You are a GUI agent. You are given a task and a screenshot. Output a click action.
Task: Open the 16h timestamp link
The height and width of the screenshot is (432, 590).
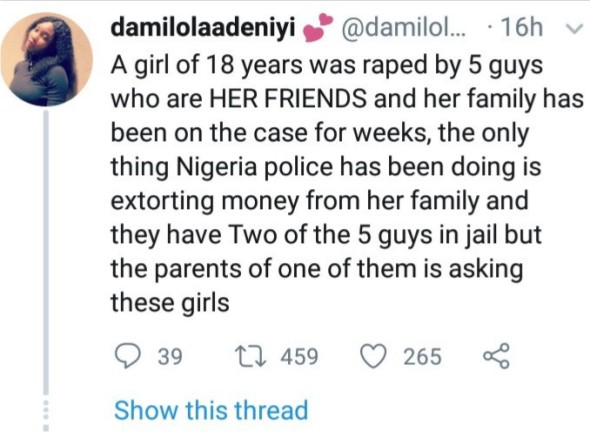coord(522,27)
